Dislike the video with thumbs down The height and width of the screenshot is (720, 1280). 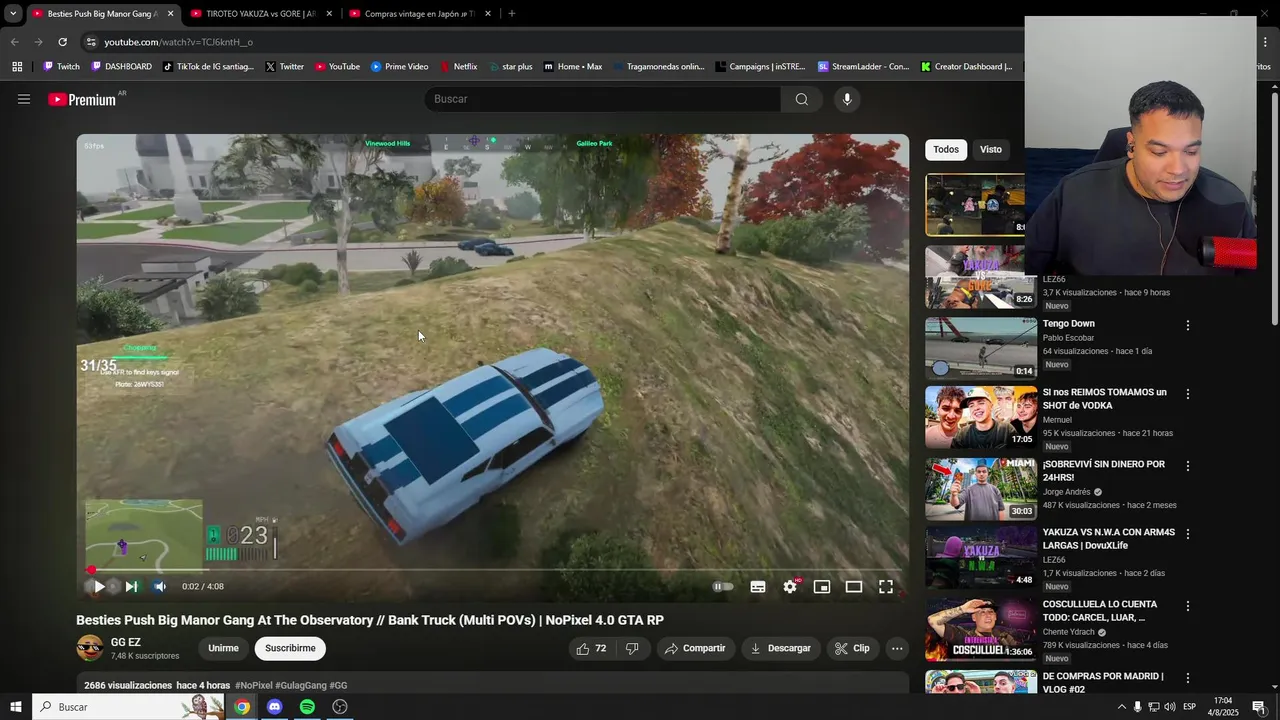point(632,648)
